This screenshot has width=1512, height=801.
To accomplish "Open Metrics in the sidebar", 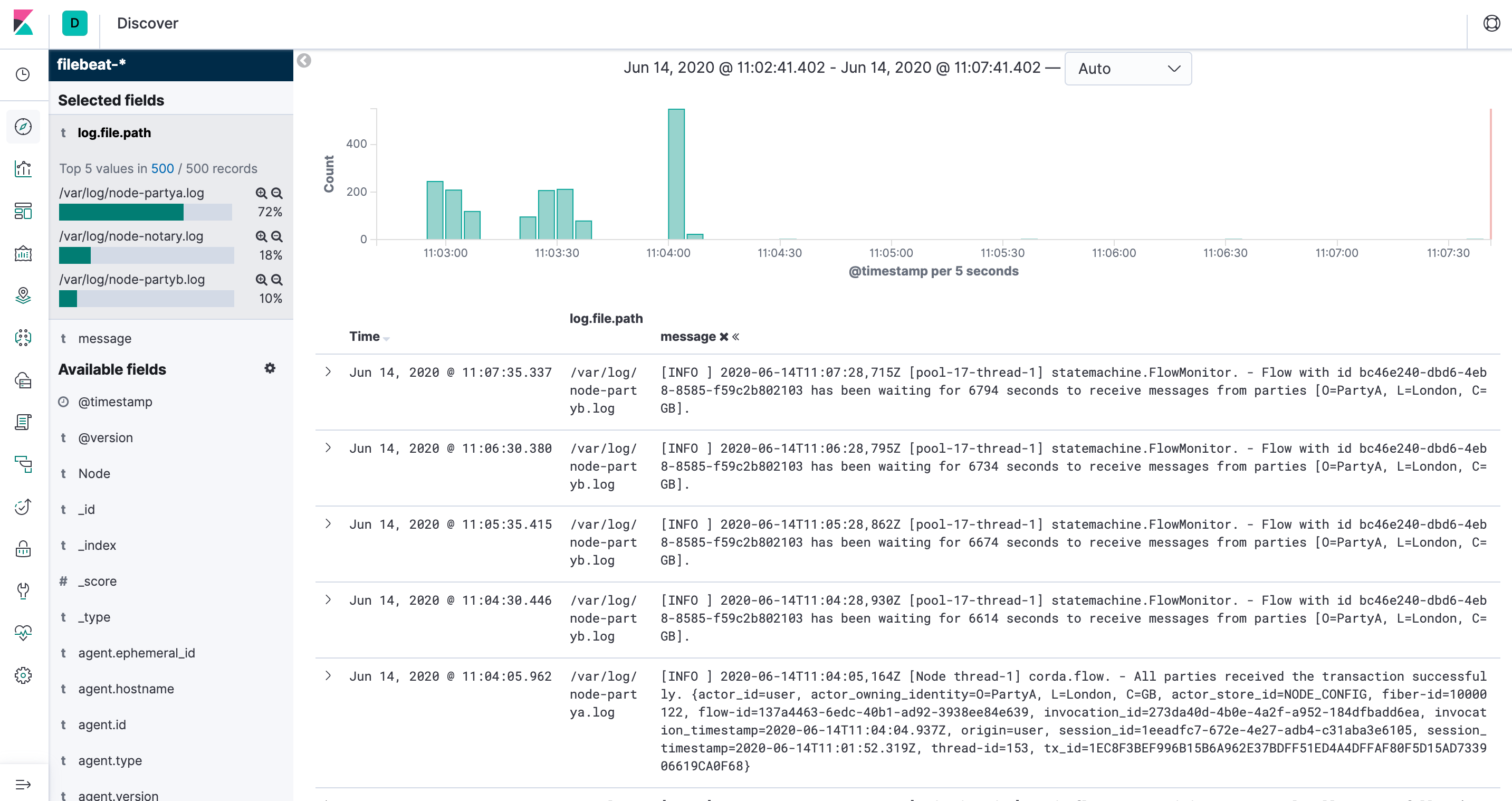I will 23,380.
